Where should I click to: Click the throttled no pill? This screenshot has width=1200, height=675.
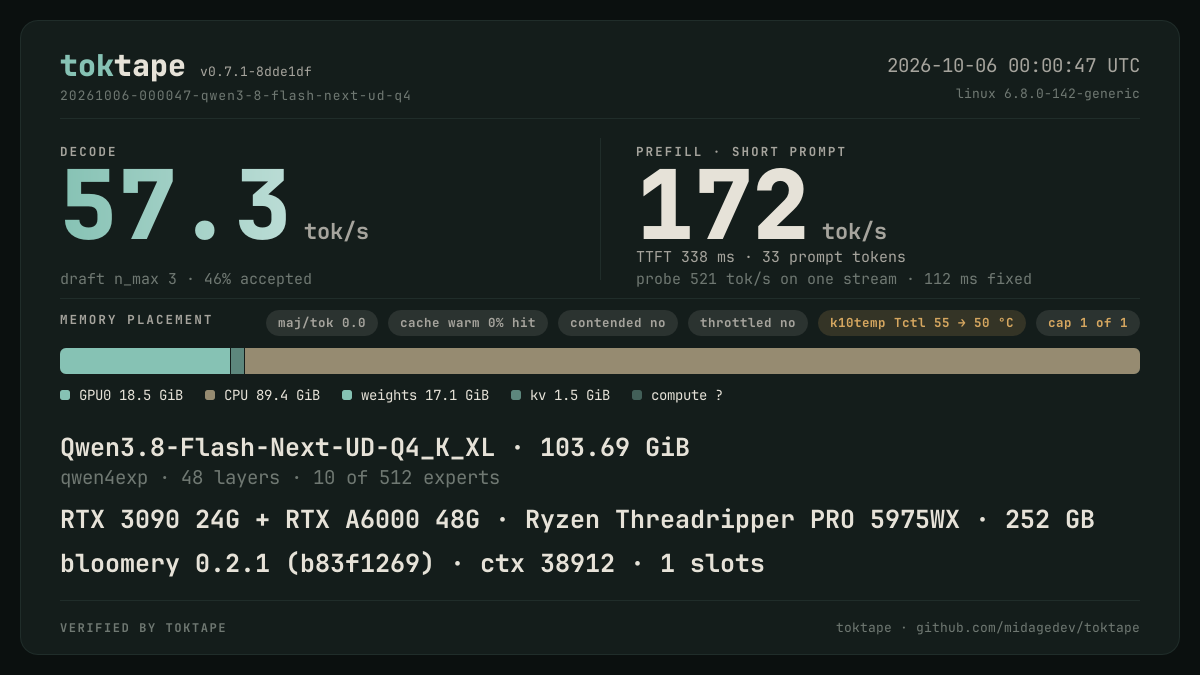[748, 323]
